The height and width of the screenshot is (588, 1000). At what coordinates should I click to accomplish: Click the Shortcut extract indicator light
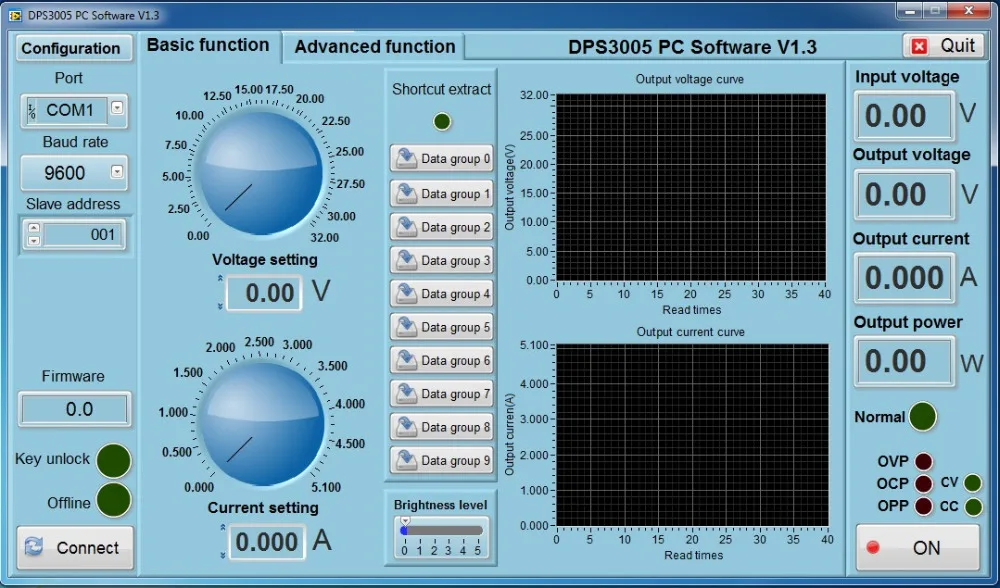point(441,121)
